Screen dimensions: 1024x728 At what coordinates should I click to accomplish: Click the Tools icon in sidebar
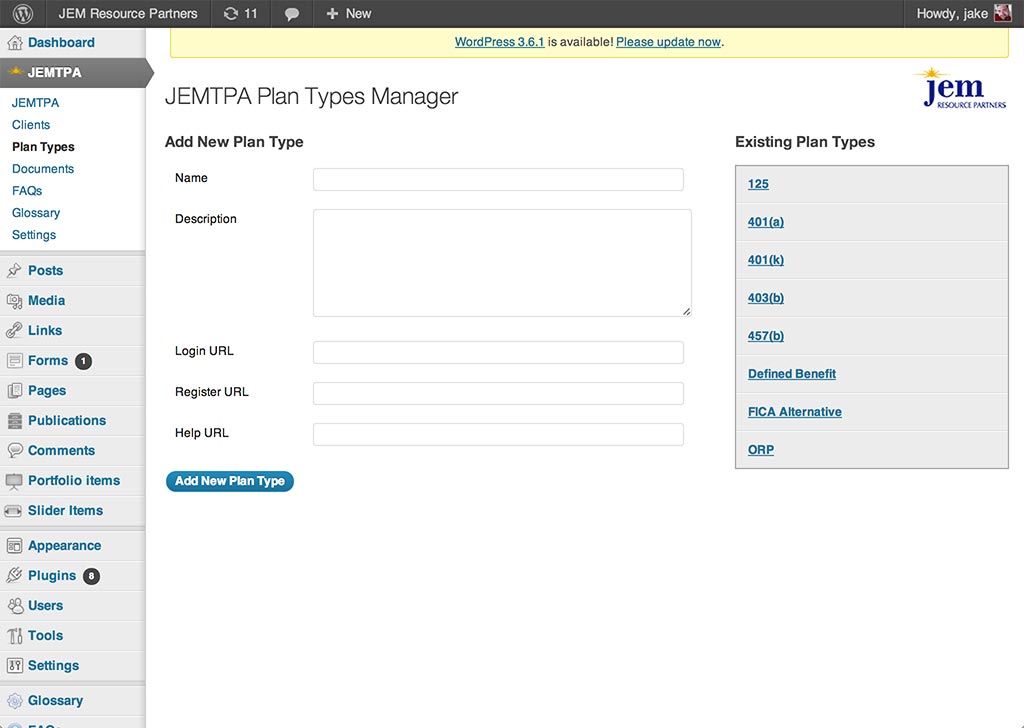pos(14,636)
